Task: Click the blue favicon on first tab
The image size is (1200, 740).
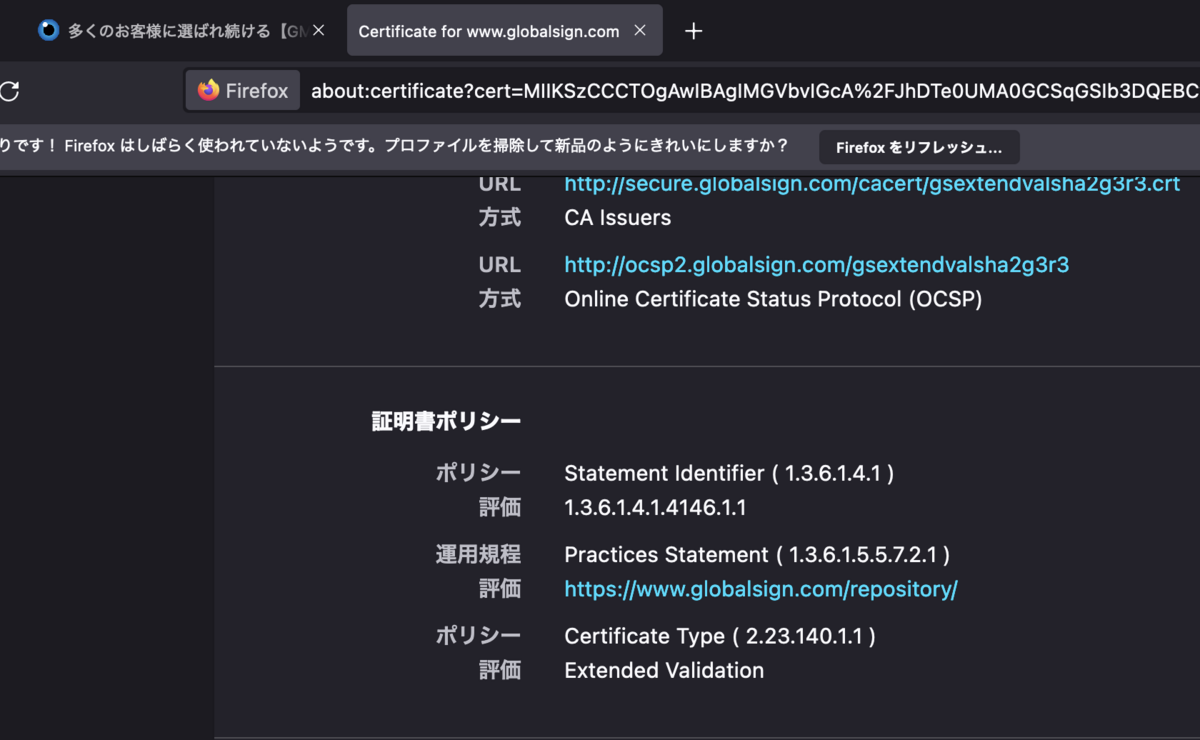Action: click(48, 31)
